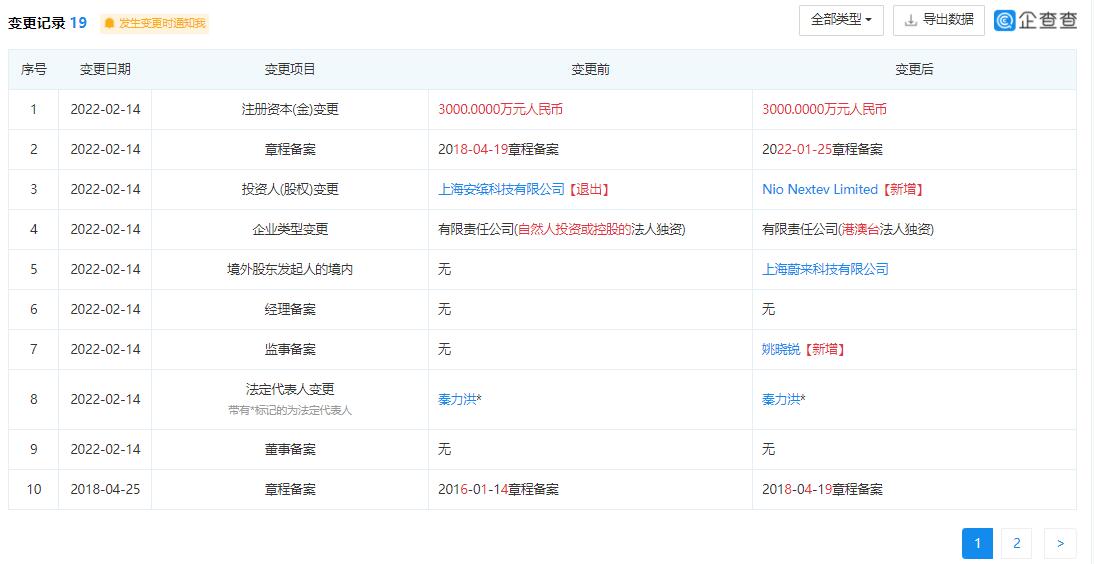This screenshot has height=564, width=1094.
Task: Click 秦力洪 in the 变更后 column
Action: [x=781, y=399]
